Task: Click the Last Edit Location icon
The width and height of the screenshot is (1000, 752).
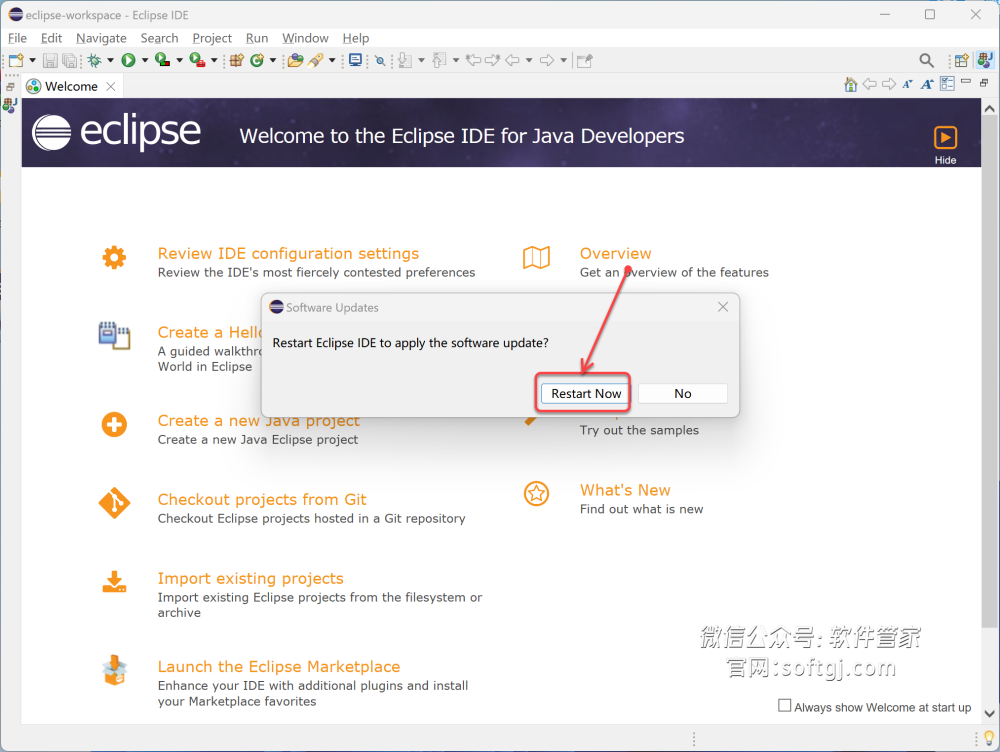Action: coord(473,61)
